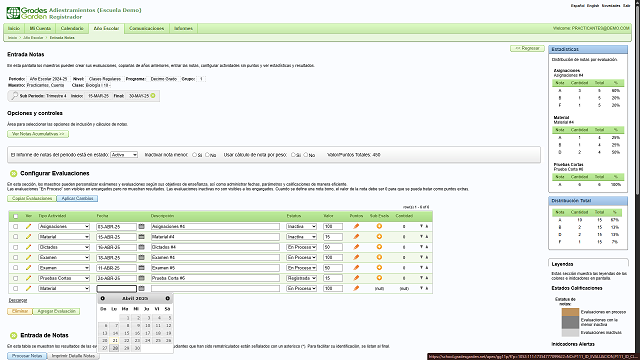
Task: Click the orange Puntos pencil in the blank row
Action: pos(356,288)
